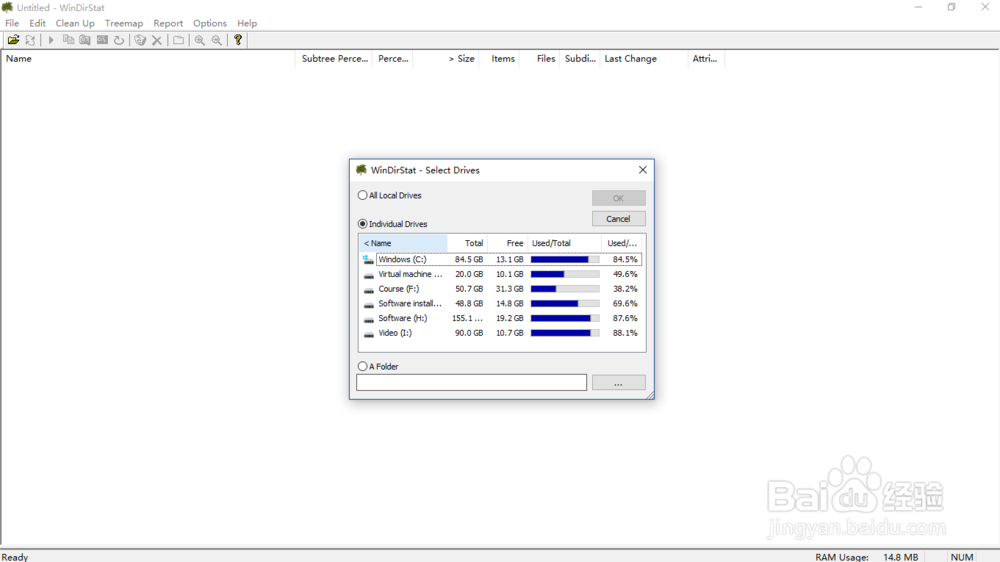Click the Windows (C:) drive icon
The image size is (1000, 562).
click(x=368, y=260)
